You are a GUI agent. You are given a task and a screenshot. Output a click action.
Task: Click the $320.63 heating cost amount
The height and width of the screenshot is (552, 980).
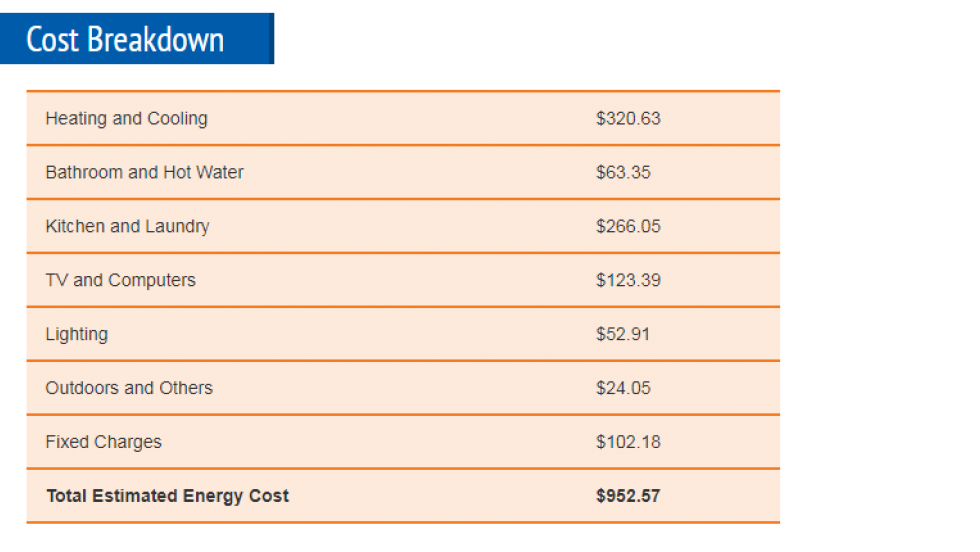[x=628, y=118]
